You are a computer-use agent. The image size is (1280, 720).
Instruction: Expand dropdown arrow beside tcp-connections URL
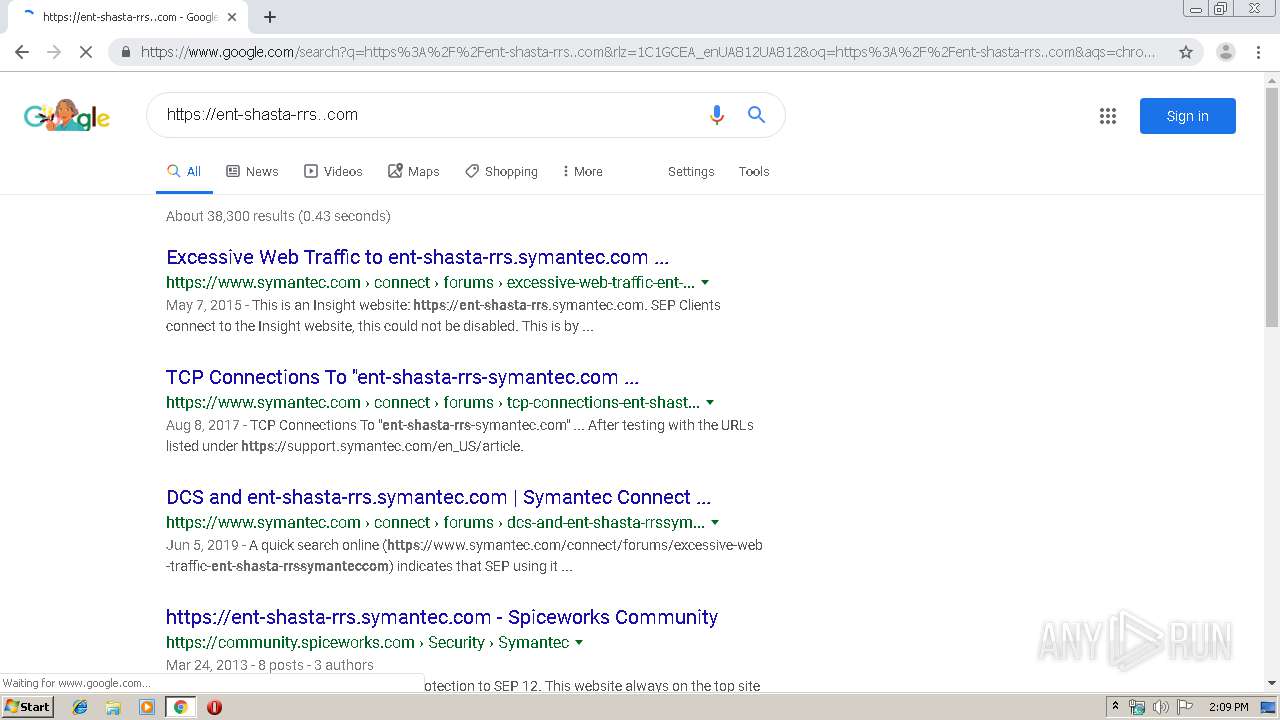(710, 403)
